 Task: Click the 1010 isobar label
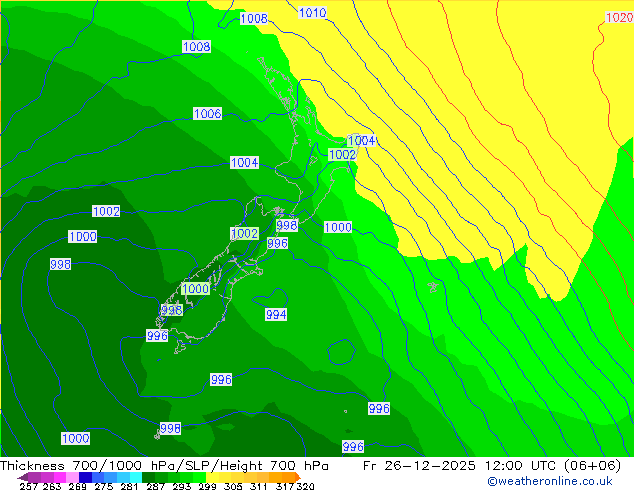312,13
